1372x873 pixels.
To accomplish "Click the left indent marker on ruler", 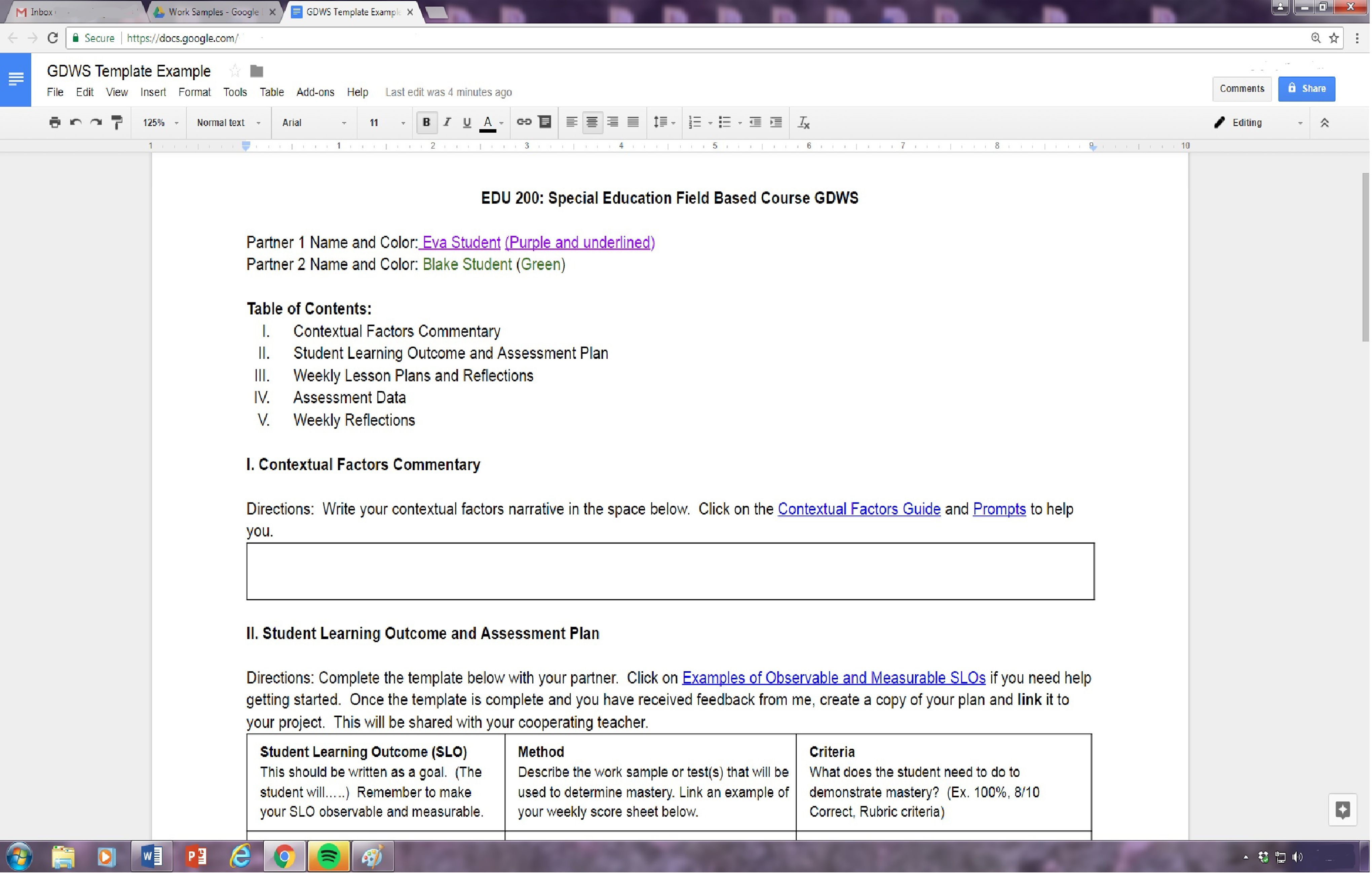I will [246, 146].
